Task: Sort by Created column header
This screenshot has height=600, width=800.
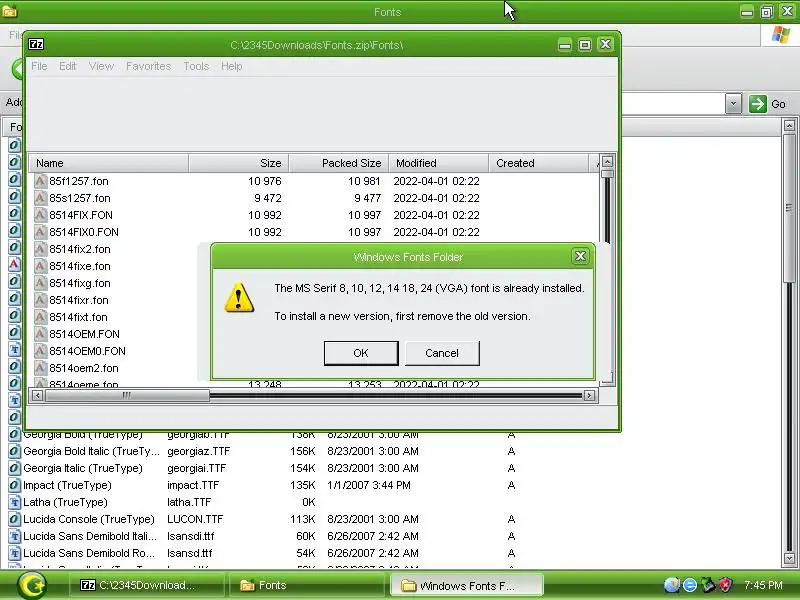Action: coord(538,163)
